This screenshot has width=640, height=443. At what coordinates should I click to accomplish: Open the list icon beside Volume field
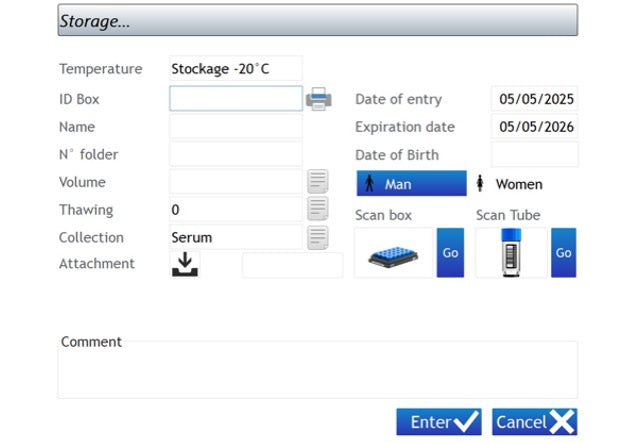point(317,181)
